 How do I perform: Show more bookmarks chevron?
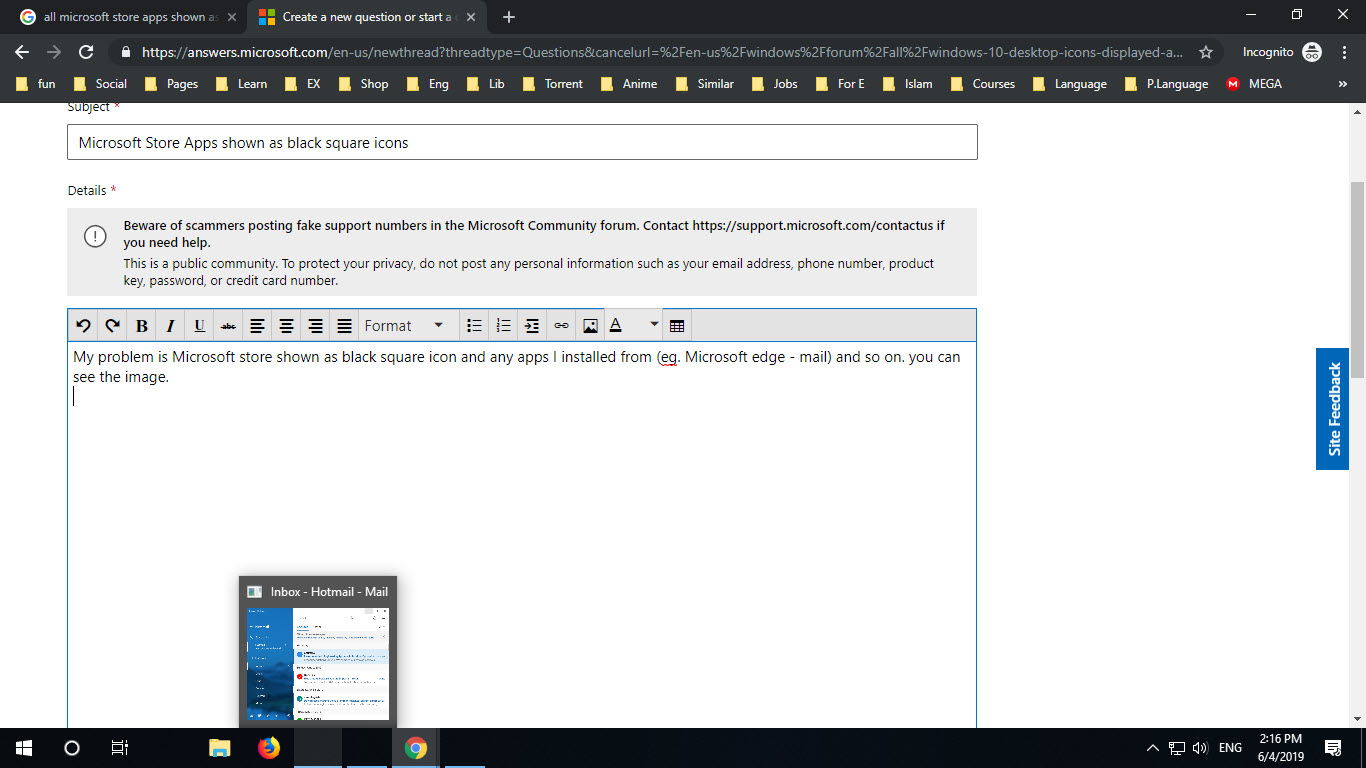click(1342, 84)
